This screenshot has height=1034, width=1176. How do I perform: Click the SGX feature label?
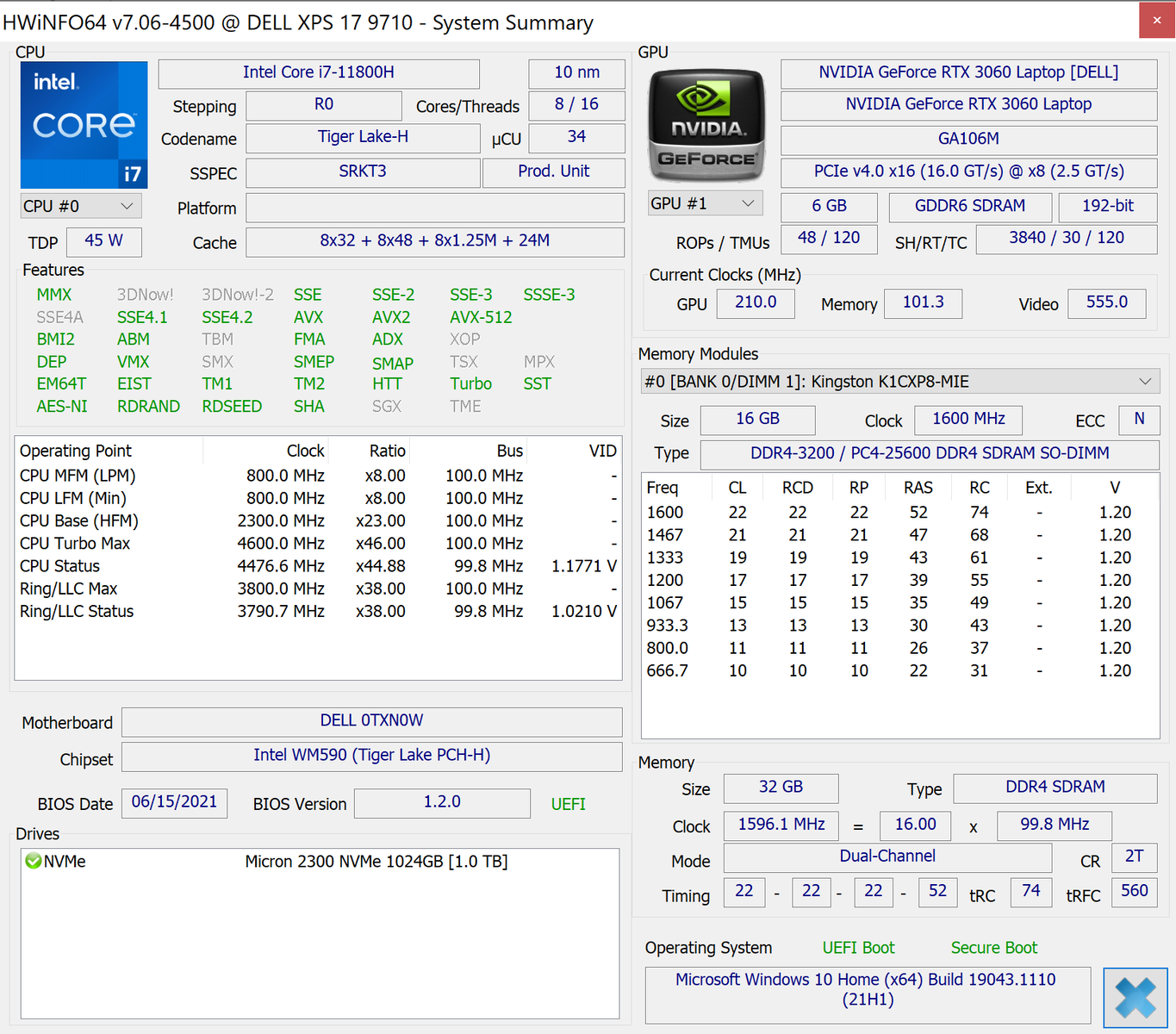(387, 406)
